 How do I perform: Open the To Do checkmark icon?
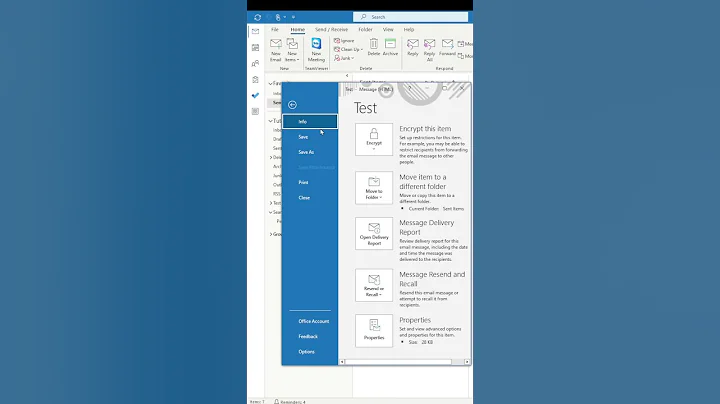coord(255,95)
